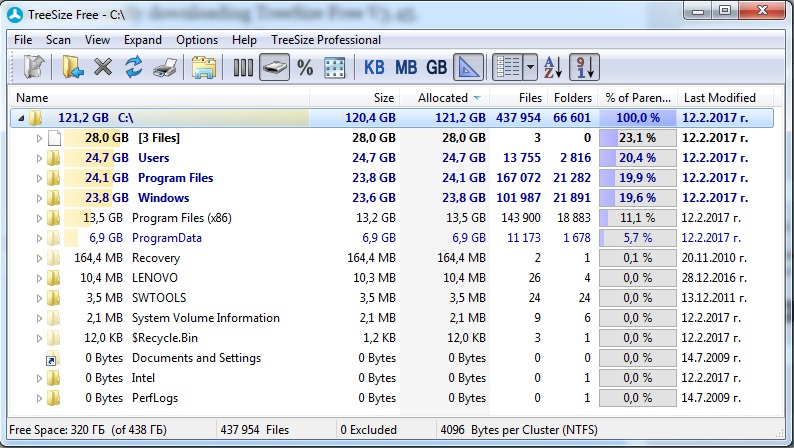Viewport: 794px width, 448px height.
Task: Open the Options menu
Action: 197,40
